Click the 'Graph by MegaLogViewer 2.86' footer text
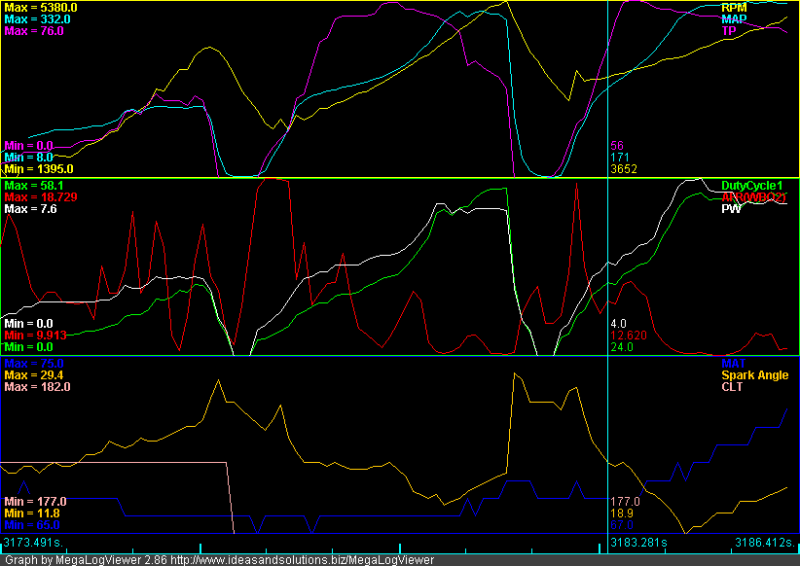Image resolution: width=800 pixels, height=566 pixels. point(86,560)
